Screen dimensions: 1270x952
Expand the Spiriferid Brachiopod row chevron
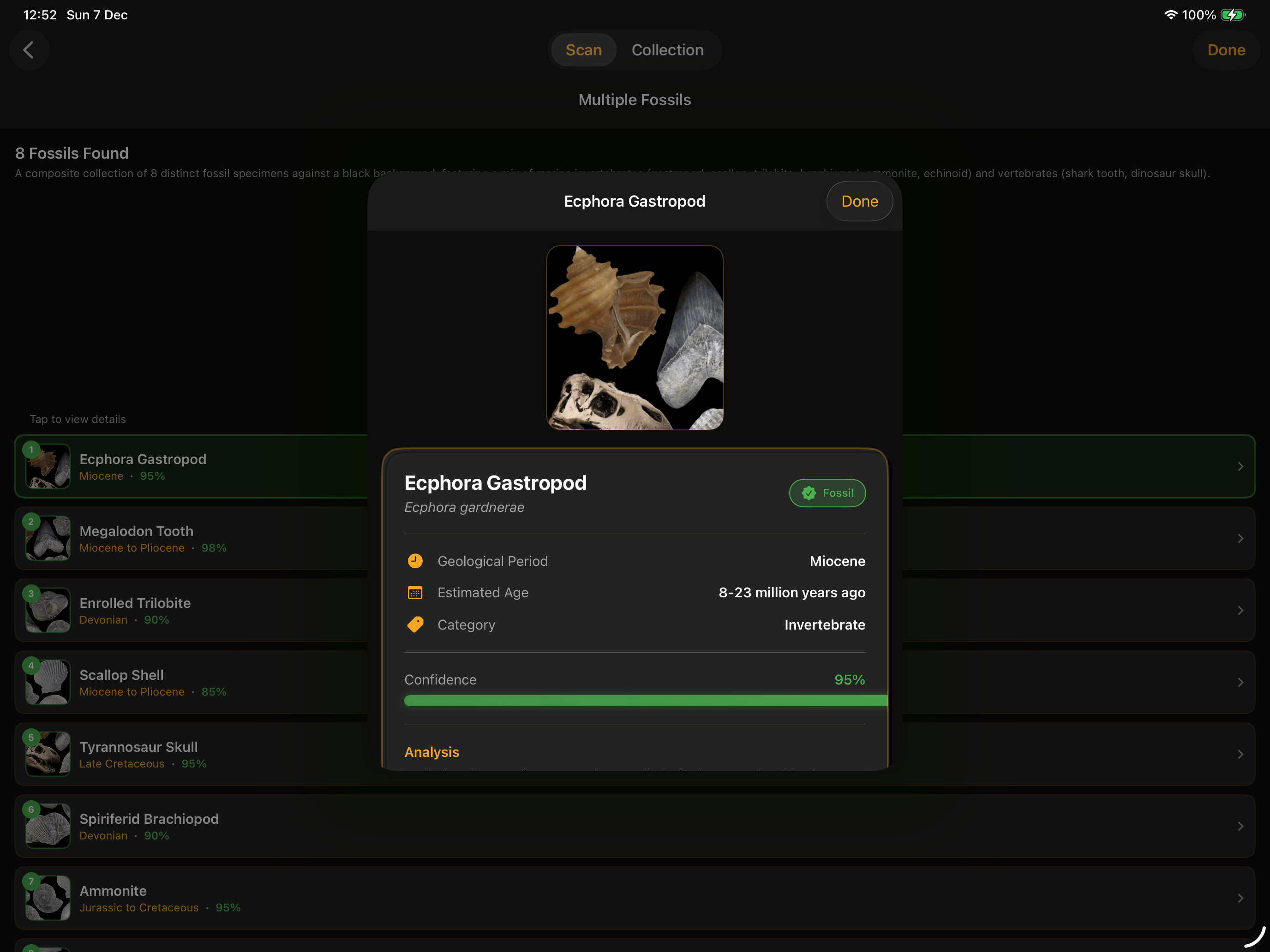click(1240, 827)
